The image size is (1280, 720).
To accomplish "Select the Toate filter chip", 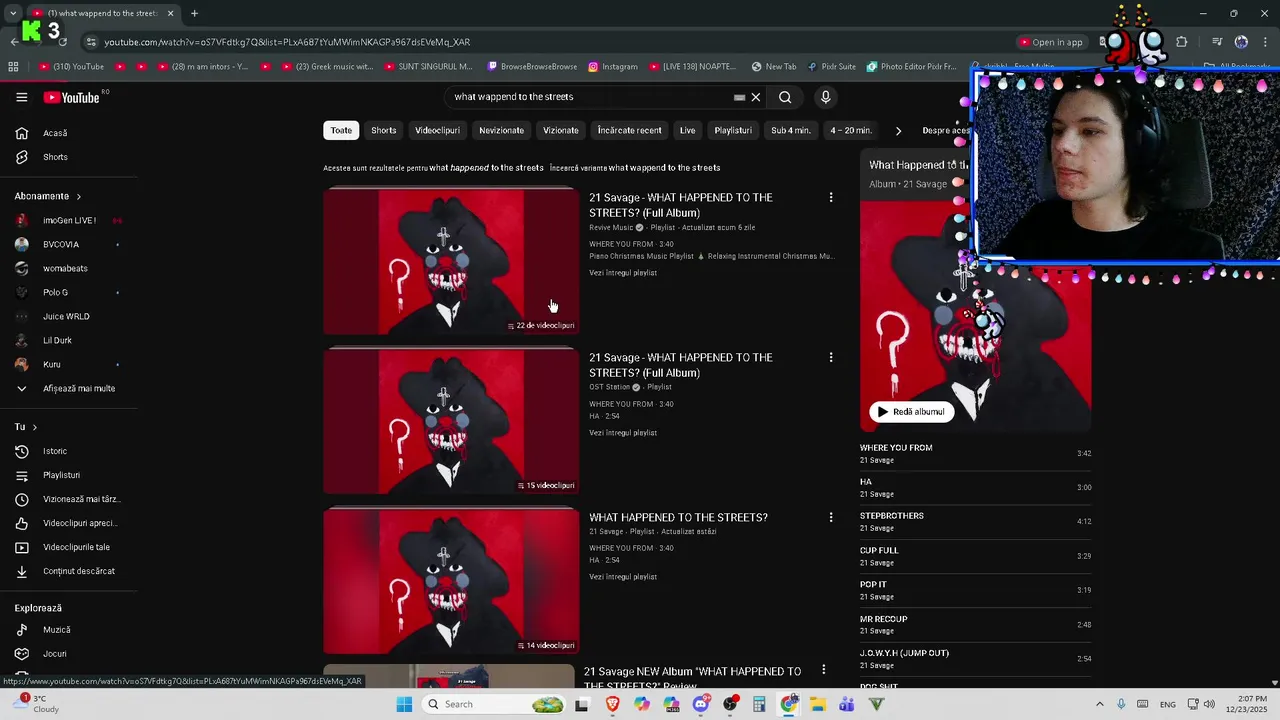I will coord(341,130).
